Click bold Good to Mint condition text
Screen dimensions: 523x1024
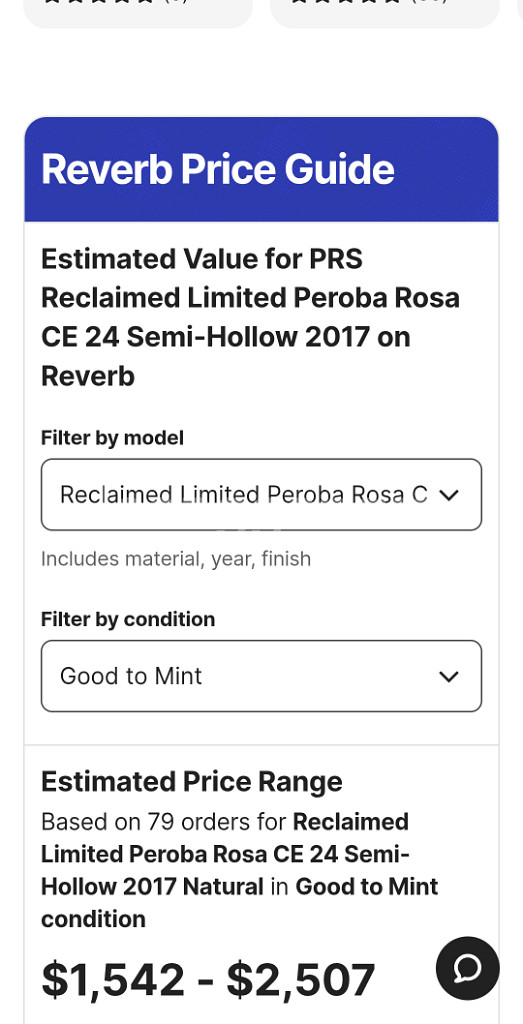point(239,903)
